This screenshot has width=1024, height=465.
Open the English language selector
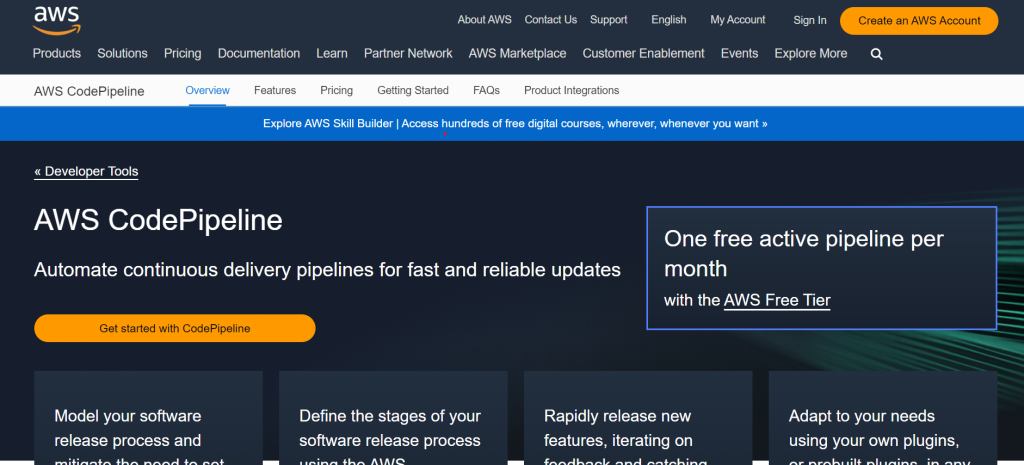(x=668, y=19)
